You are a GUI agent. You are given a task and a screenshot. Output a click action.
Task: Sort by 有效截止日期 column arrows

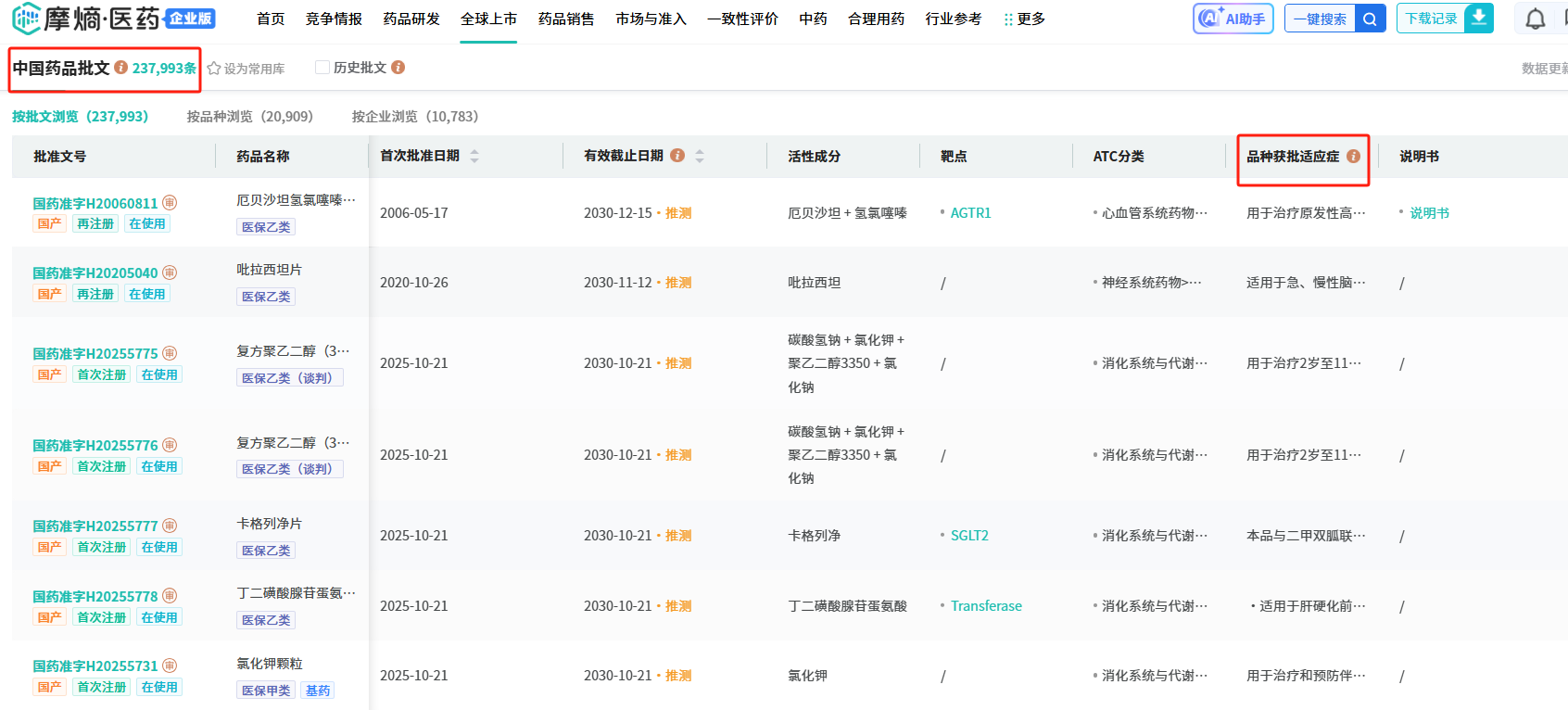point(700,156)
